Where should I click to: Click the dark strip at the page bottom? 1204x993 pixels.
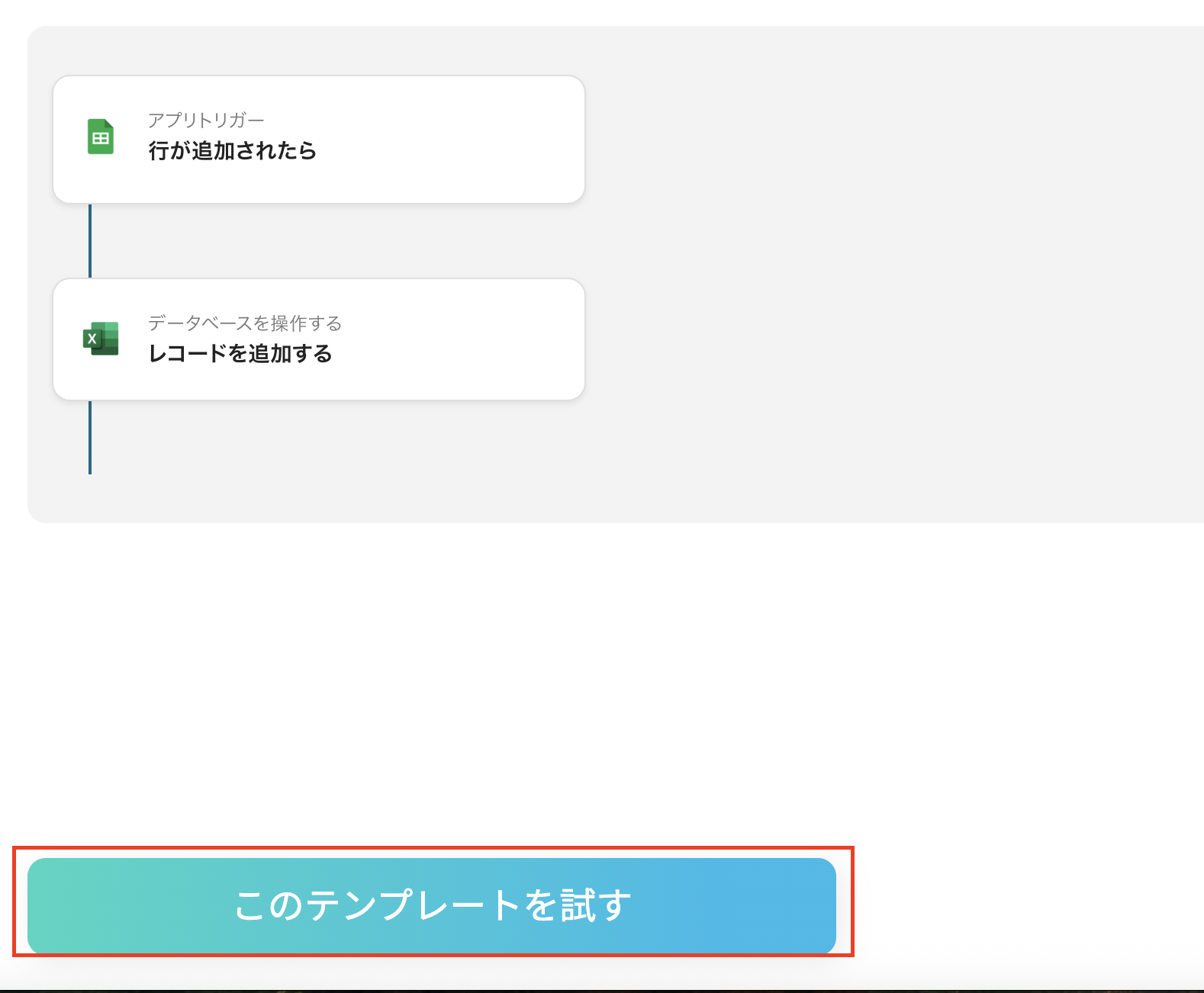click(x=602, y=991)
